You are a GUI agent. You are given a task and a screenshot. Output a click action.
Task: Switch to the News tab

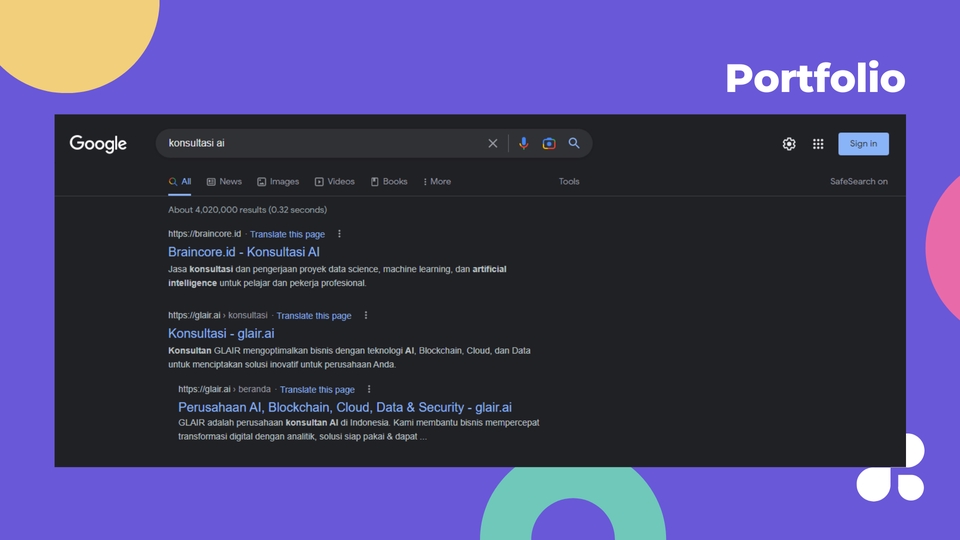[x=224, y=182]
